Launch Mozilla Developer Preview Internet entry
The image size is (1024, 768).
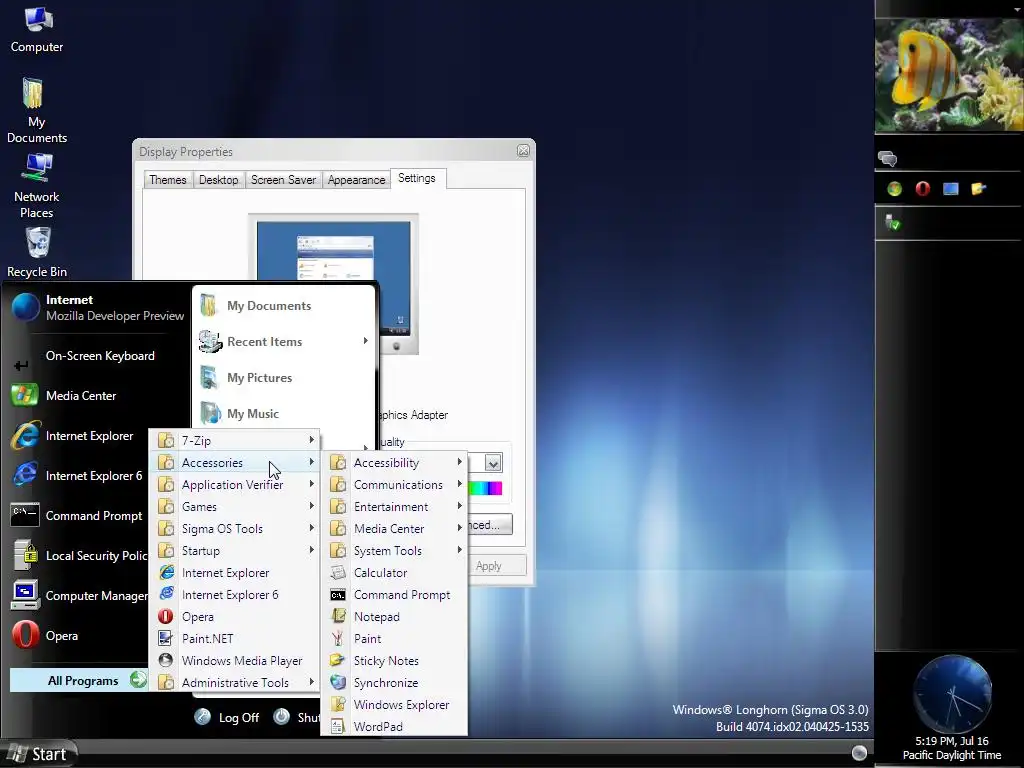pos(98,308)
